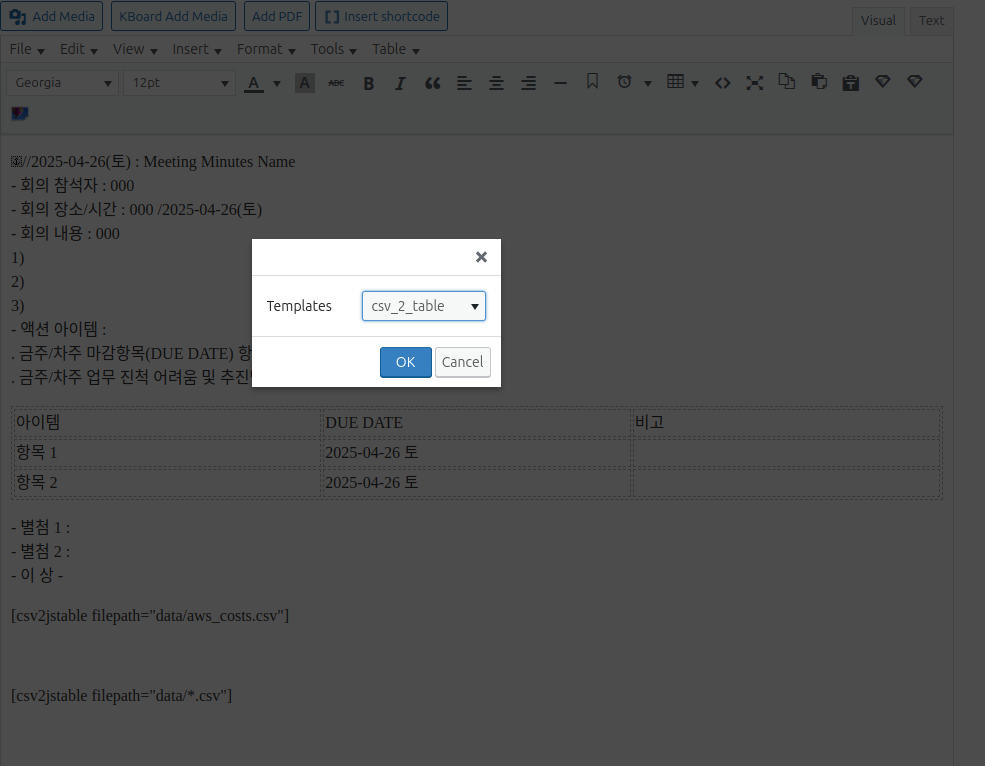Open the 12pt font size dropdown
Viewport: 985px width, 766px height.
pos(179,83)
